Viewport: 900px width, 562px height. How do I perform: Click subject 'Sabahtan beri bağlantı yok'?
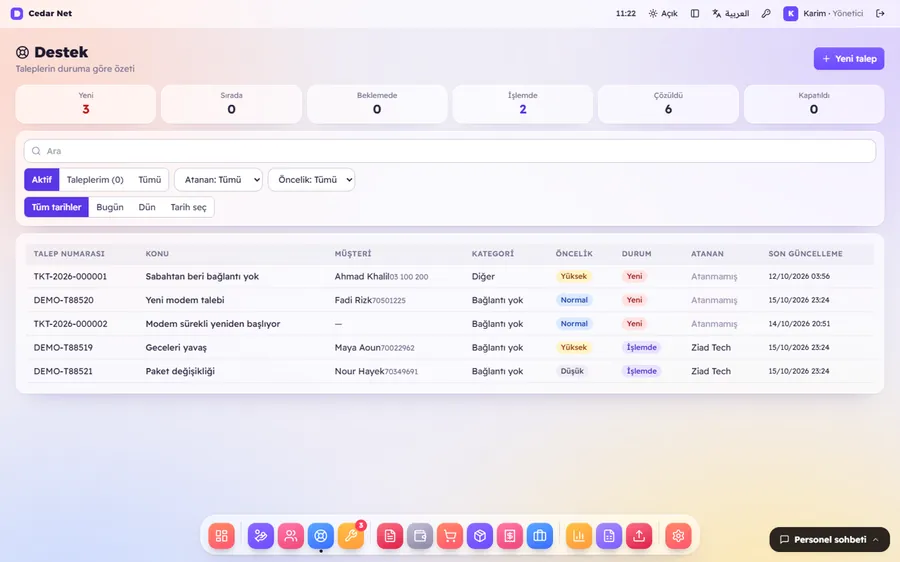pyautogui.click(x=202, y=276)
